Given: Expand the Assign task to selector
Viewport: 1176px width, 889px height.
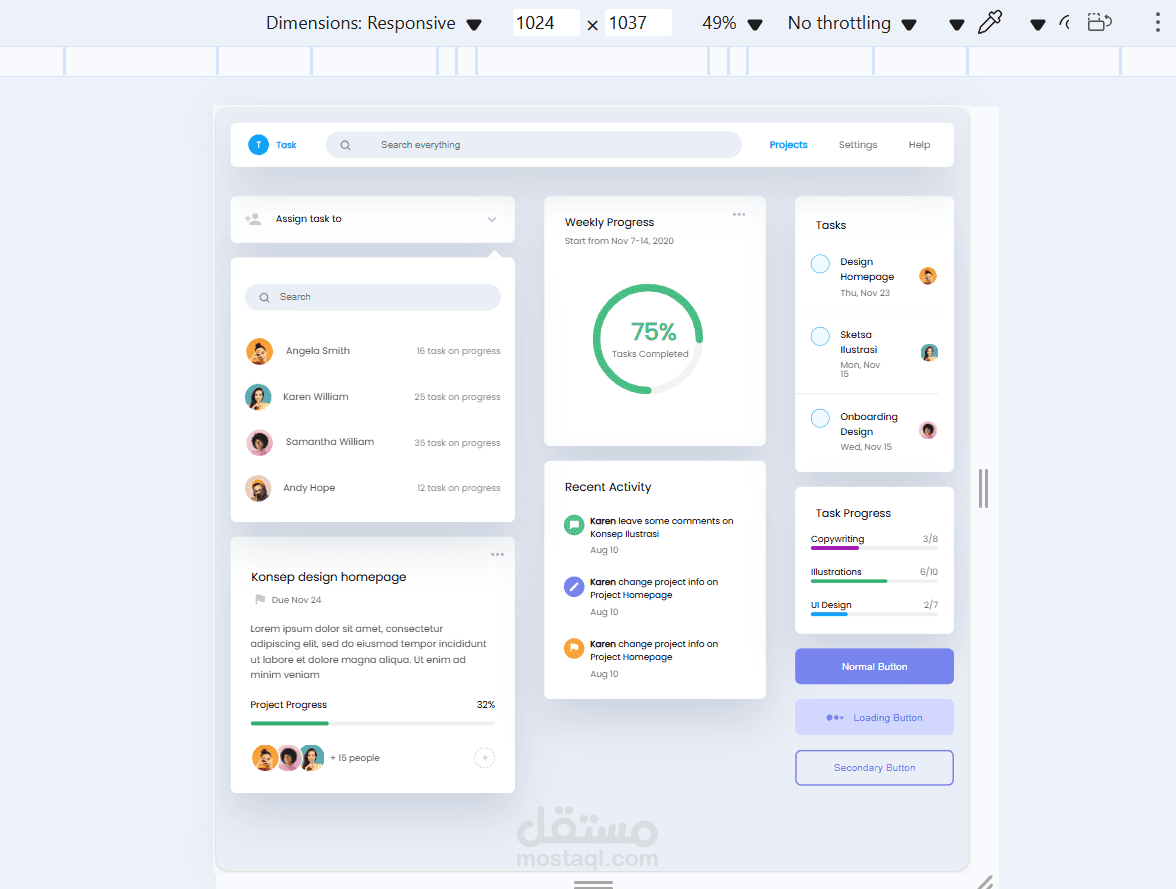Looking at the screenshot, I should pos(491,219).
